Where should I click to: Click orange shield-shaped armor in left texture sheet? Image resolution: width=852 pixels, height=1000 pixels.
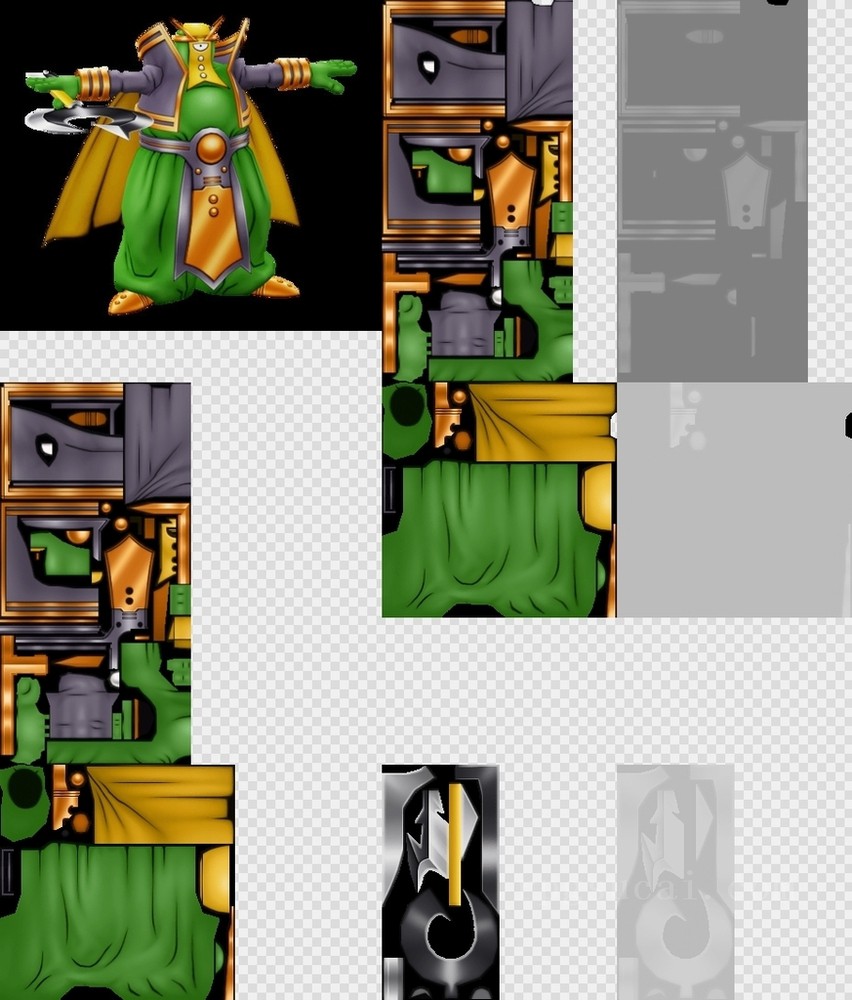pos(129,575)
